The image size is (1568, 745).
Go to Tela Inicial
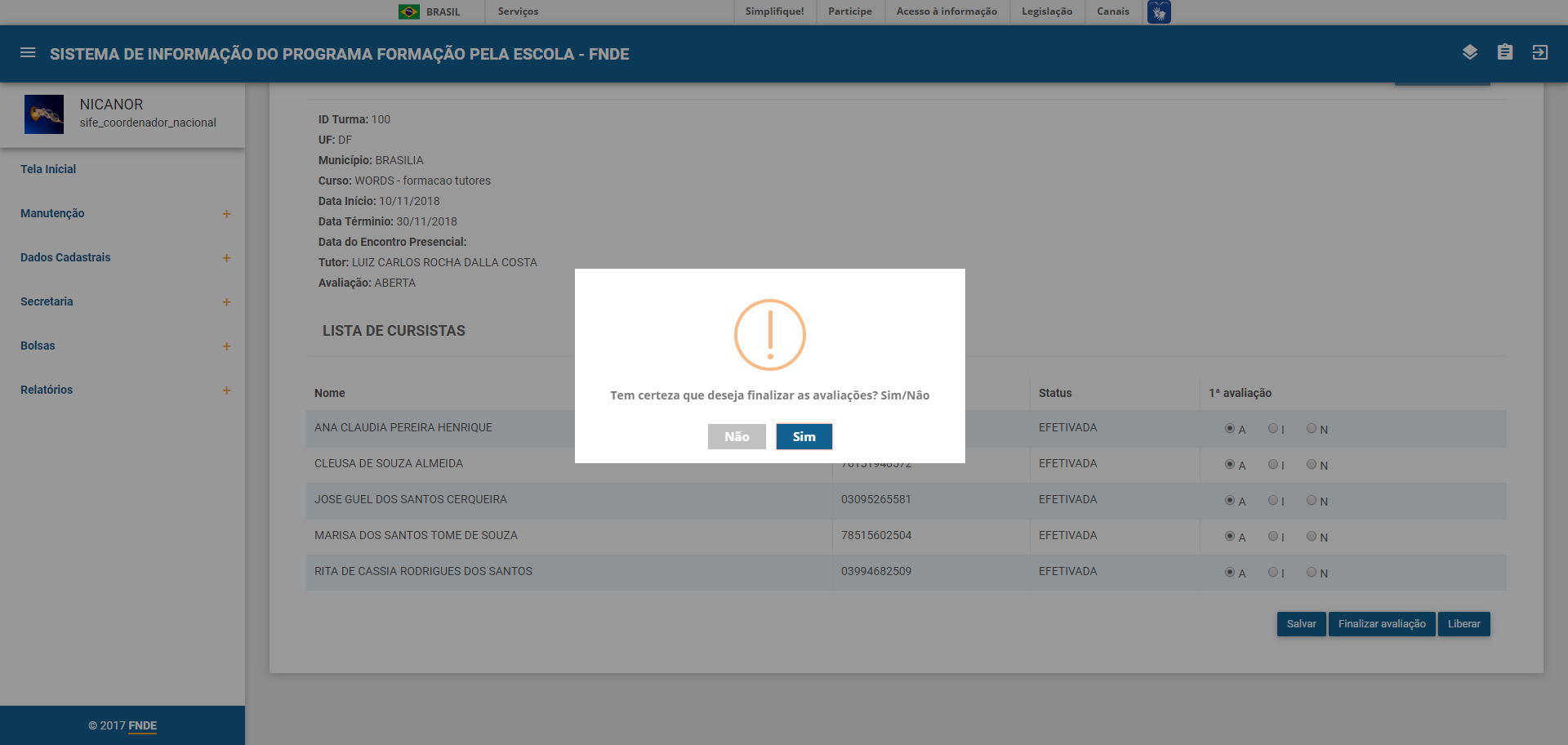[48, 169]
